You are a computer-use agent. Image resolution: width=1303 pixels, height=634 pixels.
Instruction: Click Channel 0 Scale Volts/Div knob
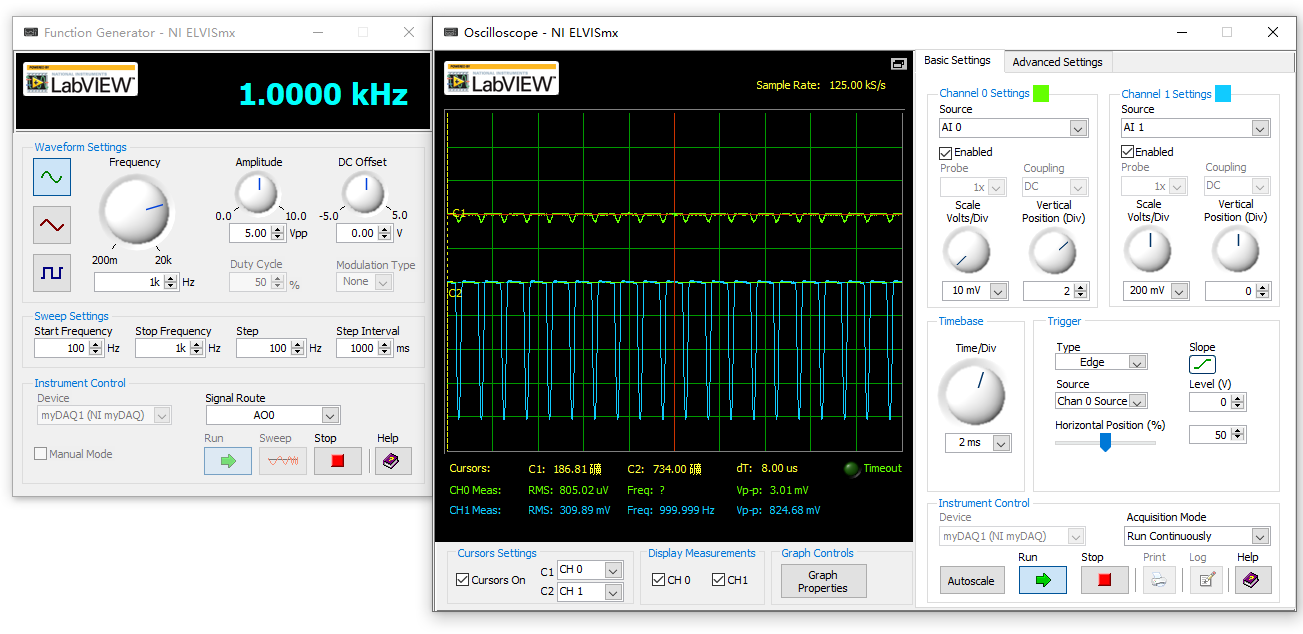967,251
